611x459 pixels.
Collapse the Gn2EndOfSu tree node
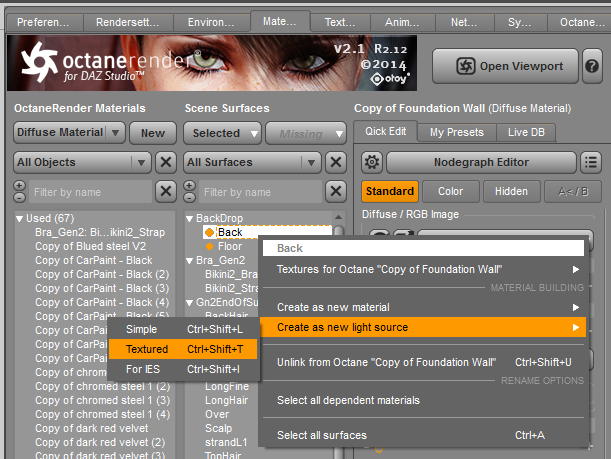(189, 303)
